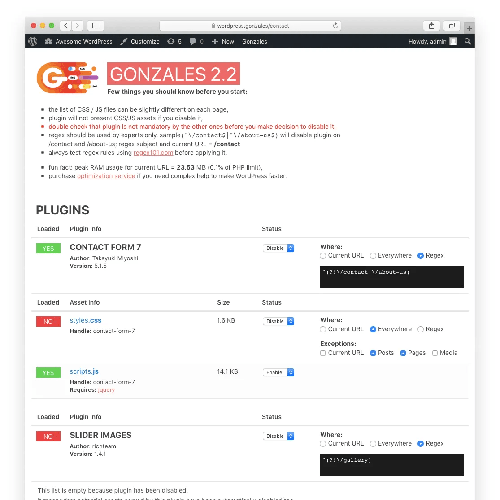Select Current URL radio for Slider Images

(323, 444)
